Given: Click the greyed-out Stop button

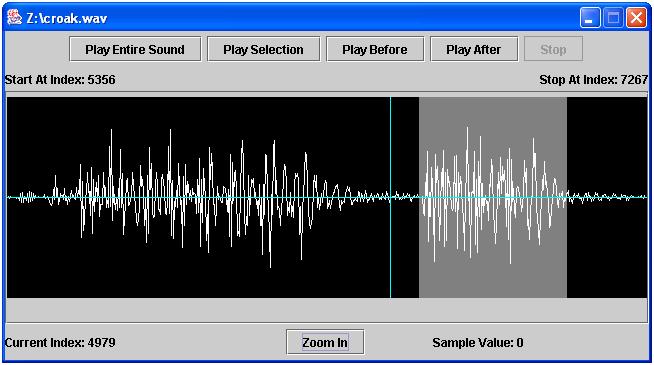Looking at the screenshot, I should click(x=553, y=49).
